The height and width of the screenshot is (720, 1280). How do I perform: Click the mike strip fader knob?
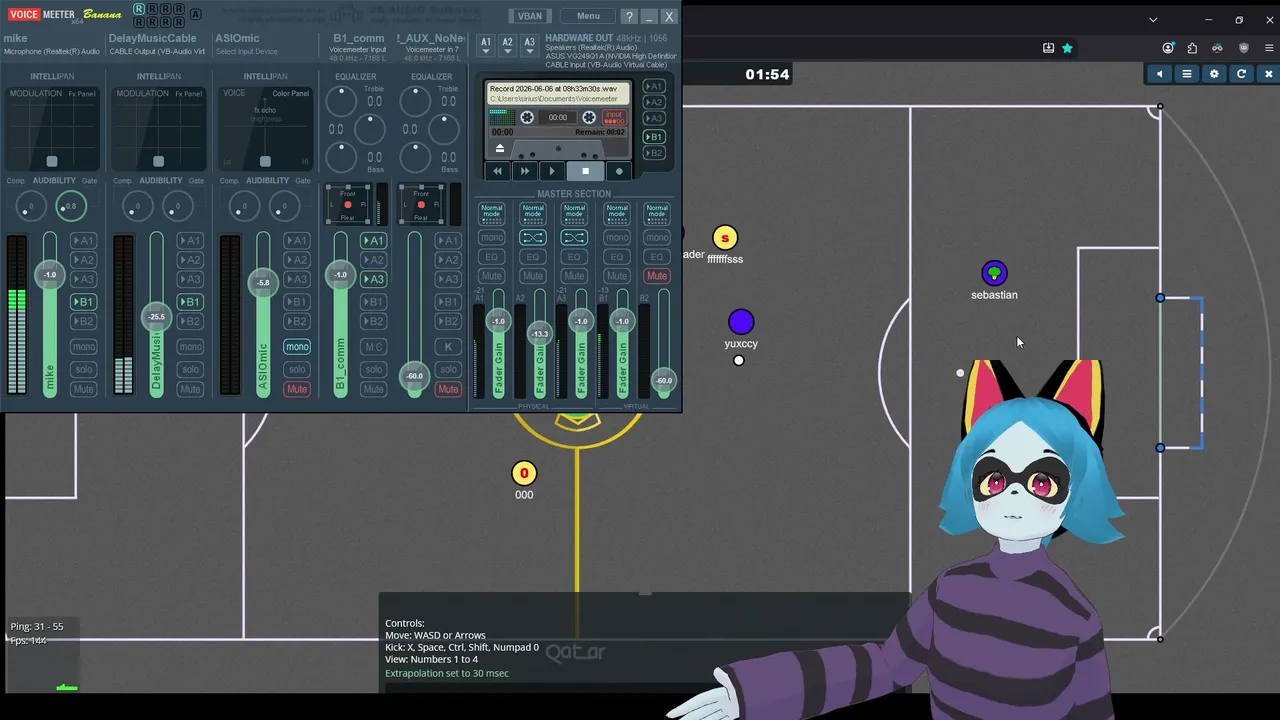(50, 275)
